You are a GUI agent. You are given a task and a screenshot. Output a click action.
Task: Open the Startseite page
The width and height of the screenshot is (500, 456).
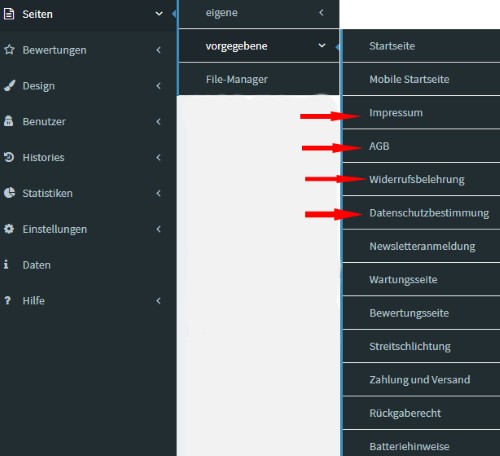click(421, 46)
